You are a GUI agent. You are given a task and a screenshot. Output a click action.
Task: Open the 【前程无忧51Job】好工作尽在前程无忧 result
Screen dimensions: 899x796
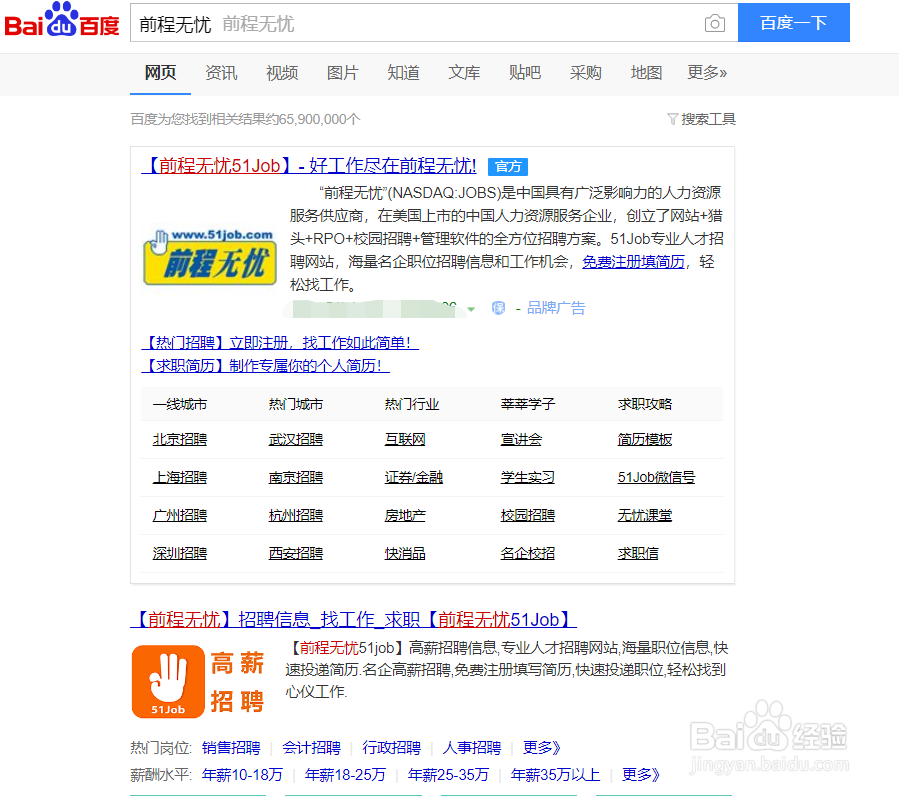click(309, 166)
